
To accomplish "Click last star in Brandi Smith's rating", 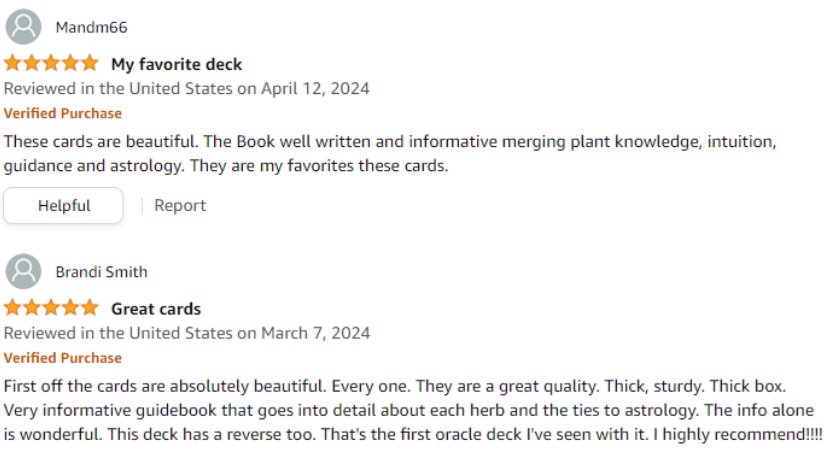I will (x=90, y=308).
